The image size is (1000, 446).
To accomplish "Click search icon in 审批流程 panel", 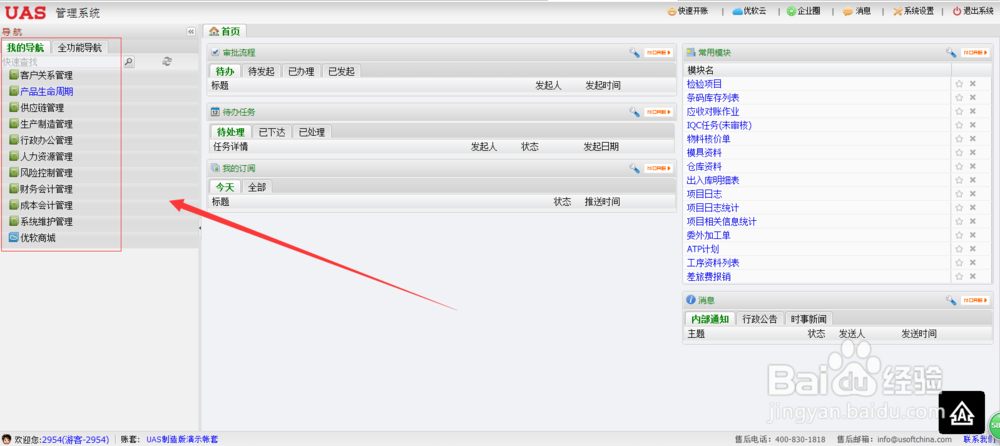I will pyautogui.click(x=634, y=53).
